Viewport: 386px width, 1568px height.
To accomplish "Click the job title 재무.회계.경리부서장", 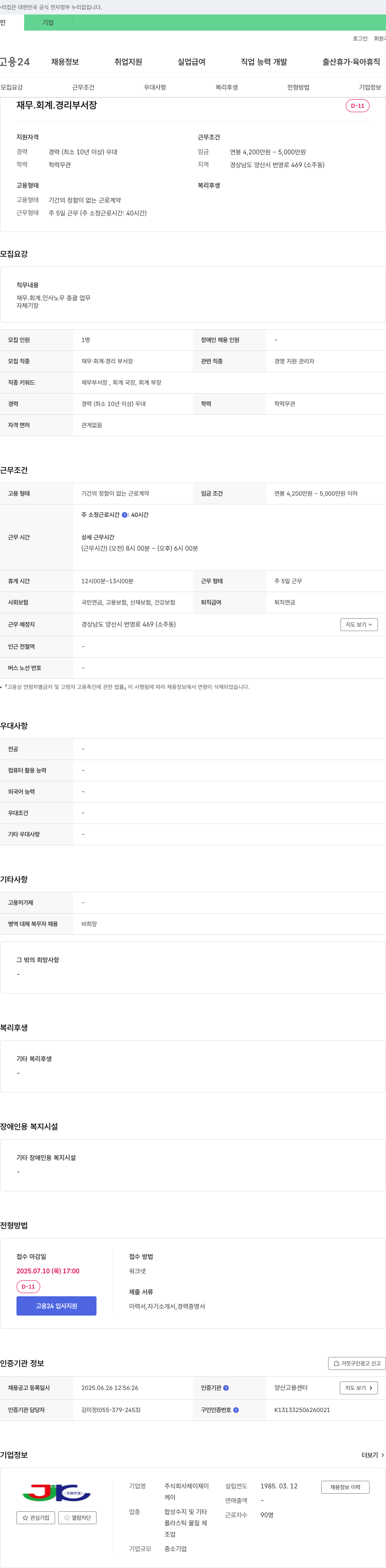I will [x=57, y=105].
